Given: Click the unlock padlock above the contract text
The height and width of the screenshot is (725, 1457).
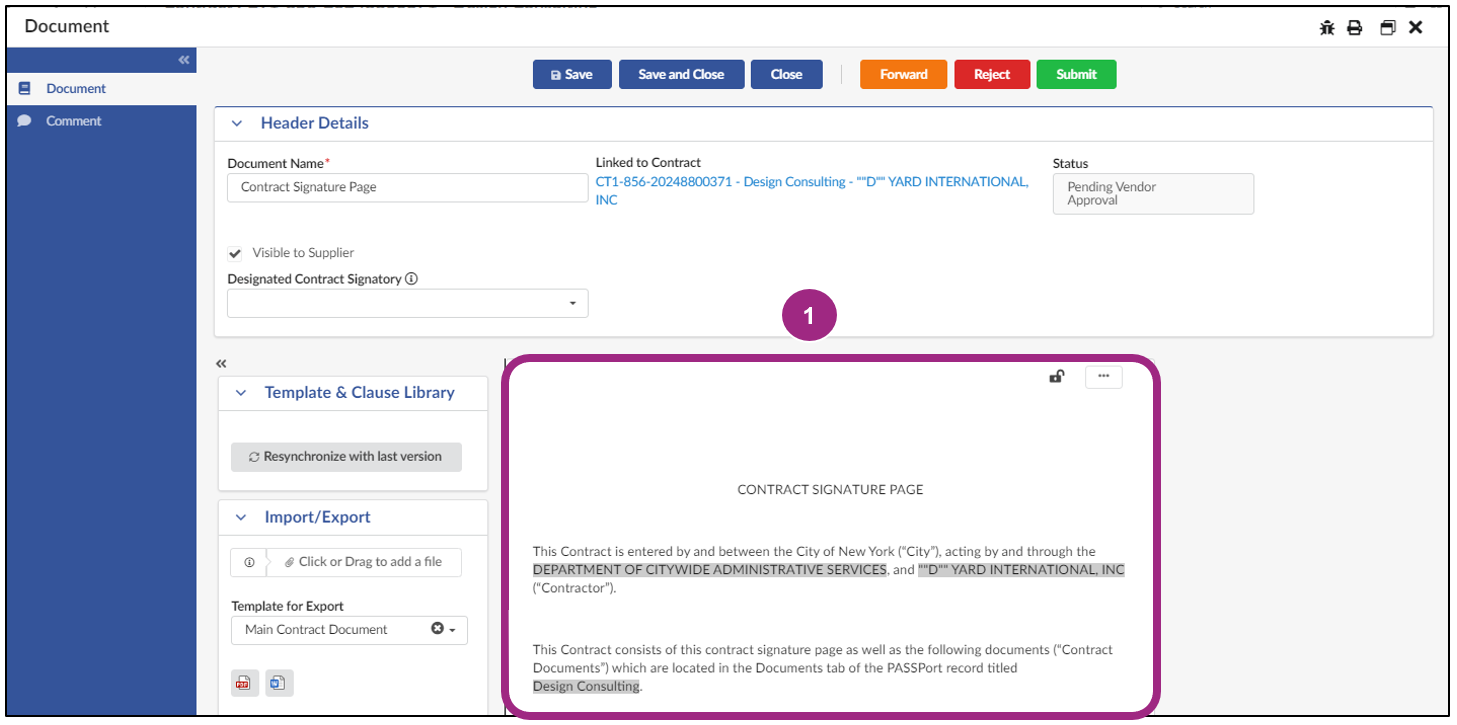Looking at the screenshot, I should (x=1056, y=376).
